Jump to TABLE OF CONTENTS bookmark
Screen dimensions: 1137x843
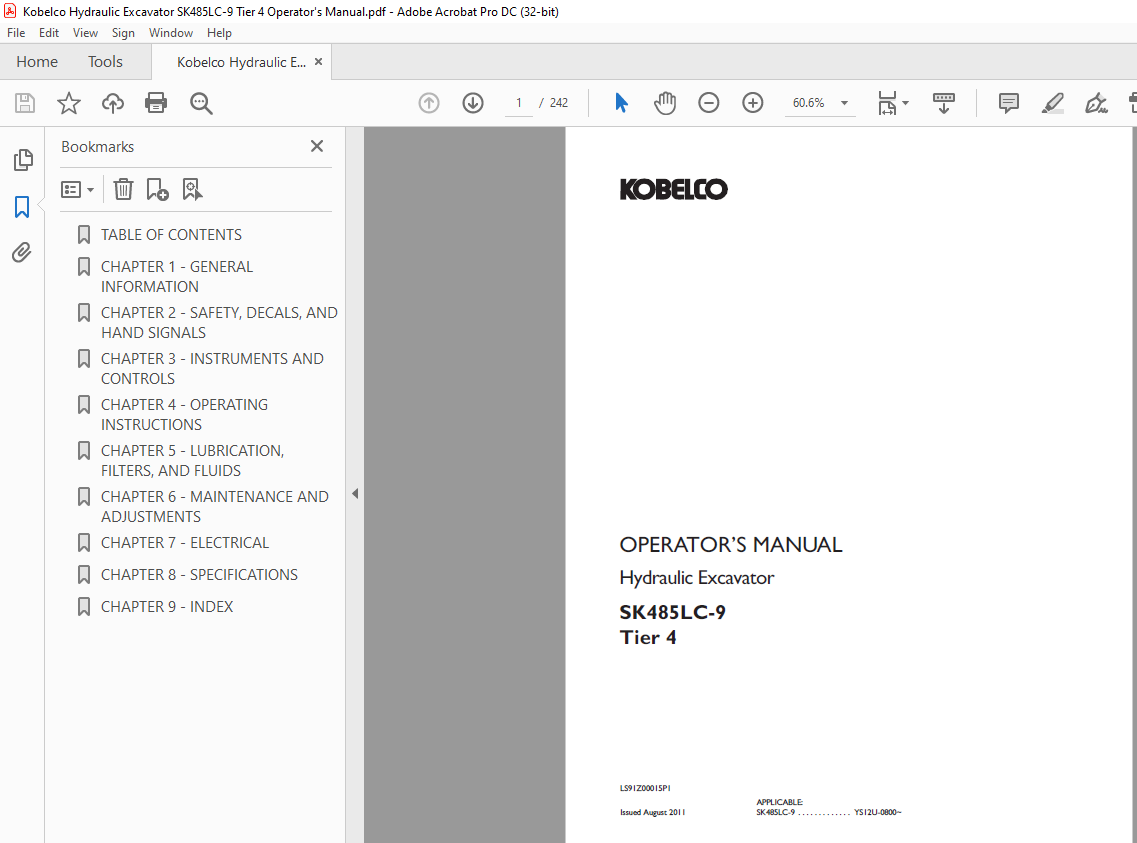pyautogui.click(x=171, y=235)
